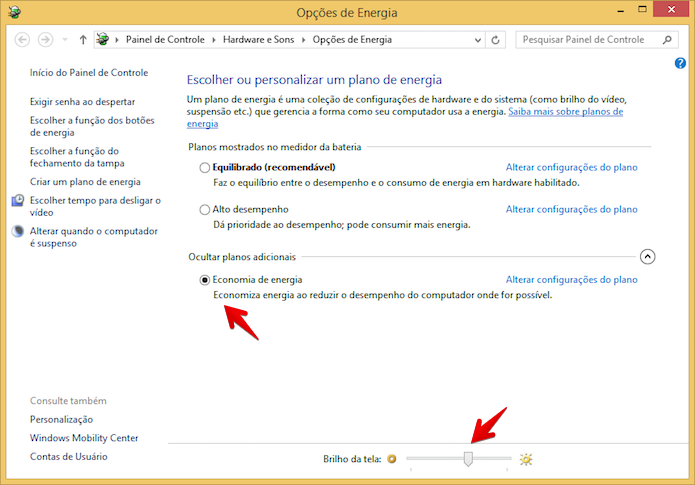This screenshot has width=695, height=485.
Task: Open Contas de Usuário link
Action: click(69, 457)
